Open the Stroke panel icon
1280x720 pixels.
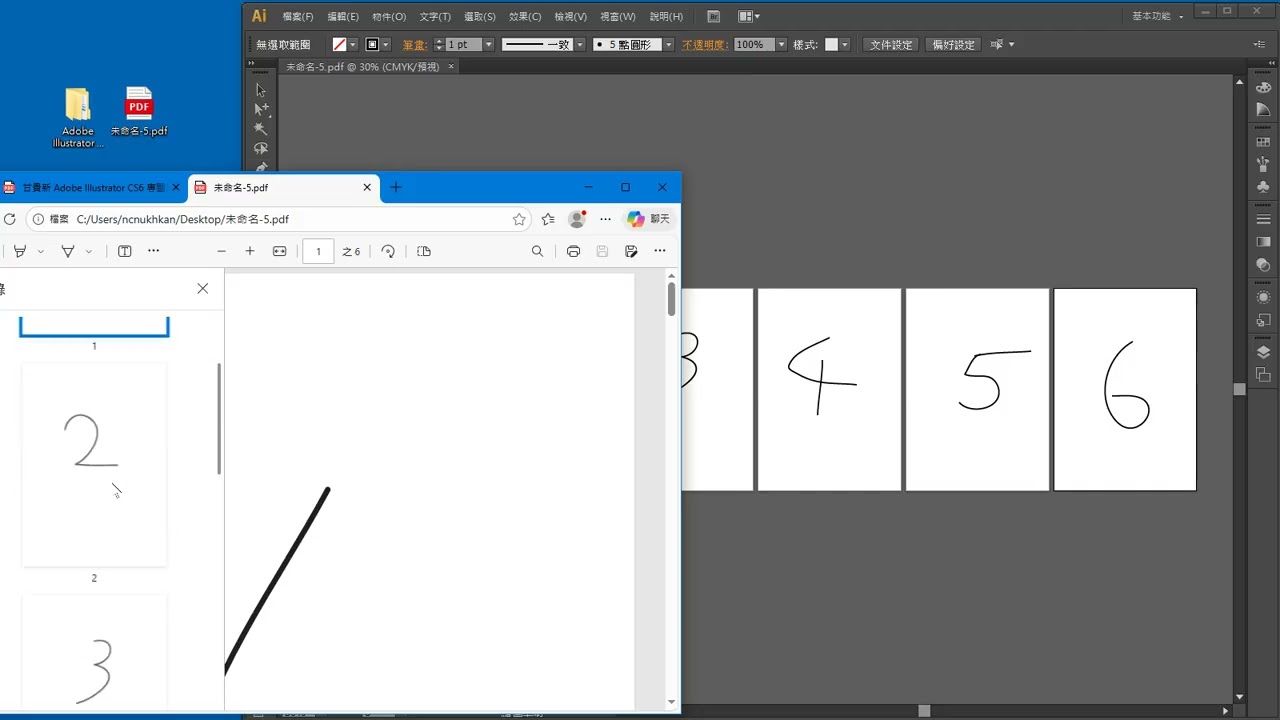click(1263, 219)
